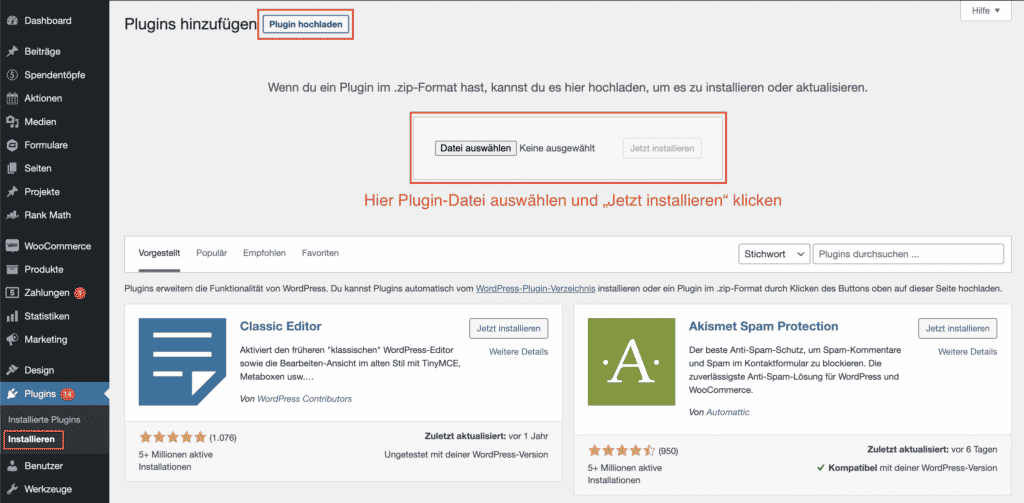Open the Classic Editor title link

[281, 326]
